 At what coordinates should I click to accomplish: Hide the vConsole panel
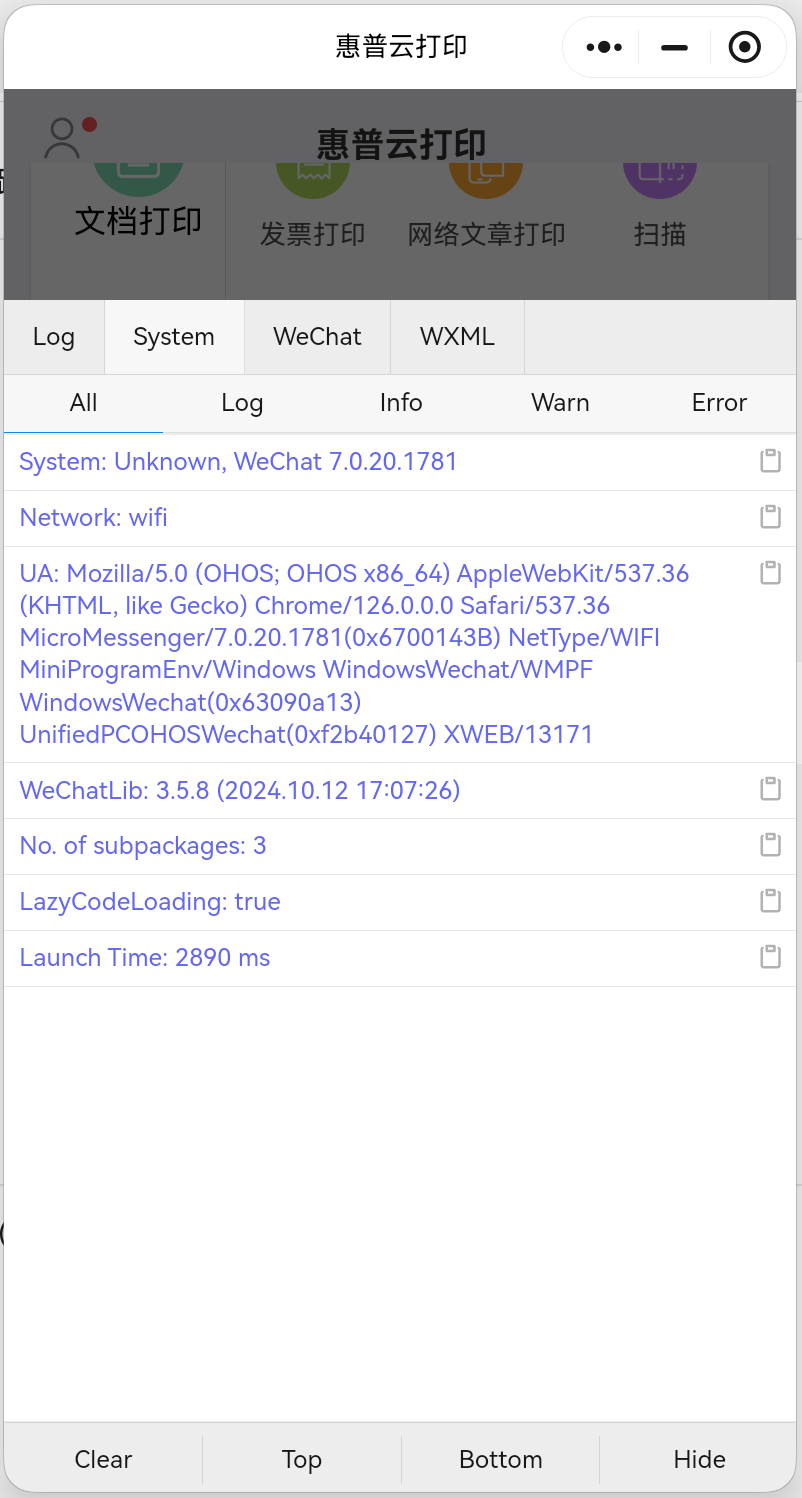click(699, 1459)
